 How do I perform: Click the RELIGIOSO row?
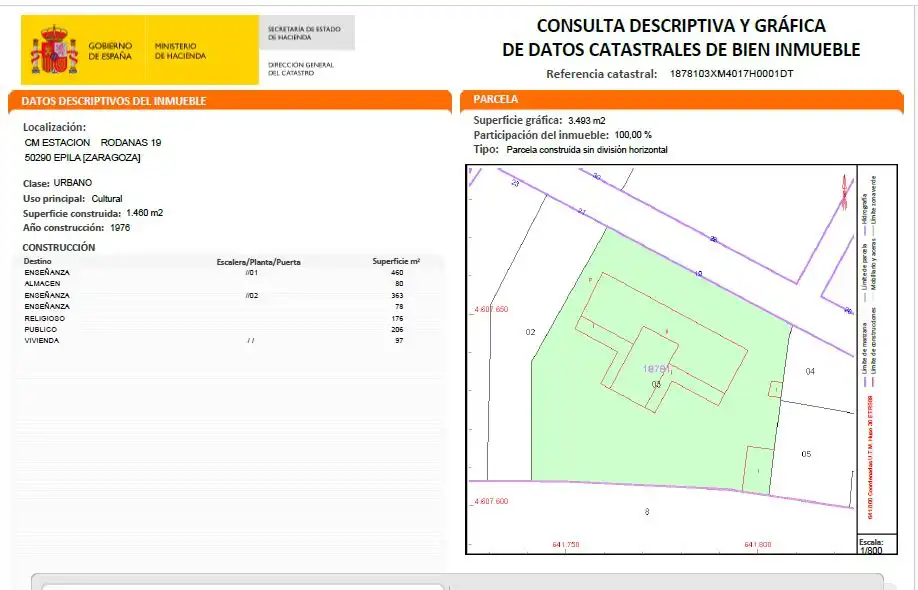click(228, 318)
